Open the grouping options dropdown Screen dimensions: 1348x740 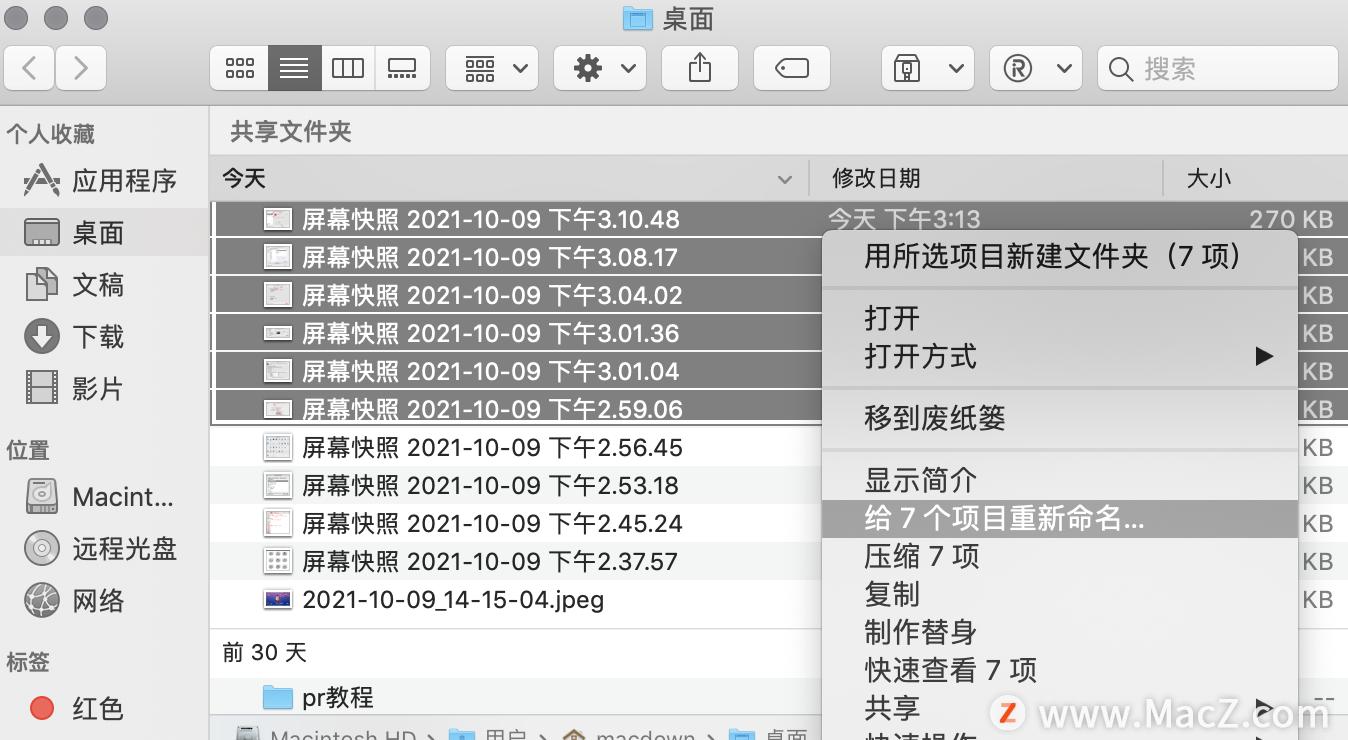click(x=491, y=68)
